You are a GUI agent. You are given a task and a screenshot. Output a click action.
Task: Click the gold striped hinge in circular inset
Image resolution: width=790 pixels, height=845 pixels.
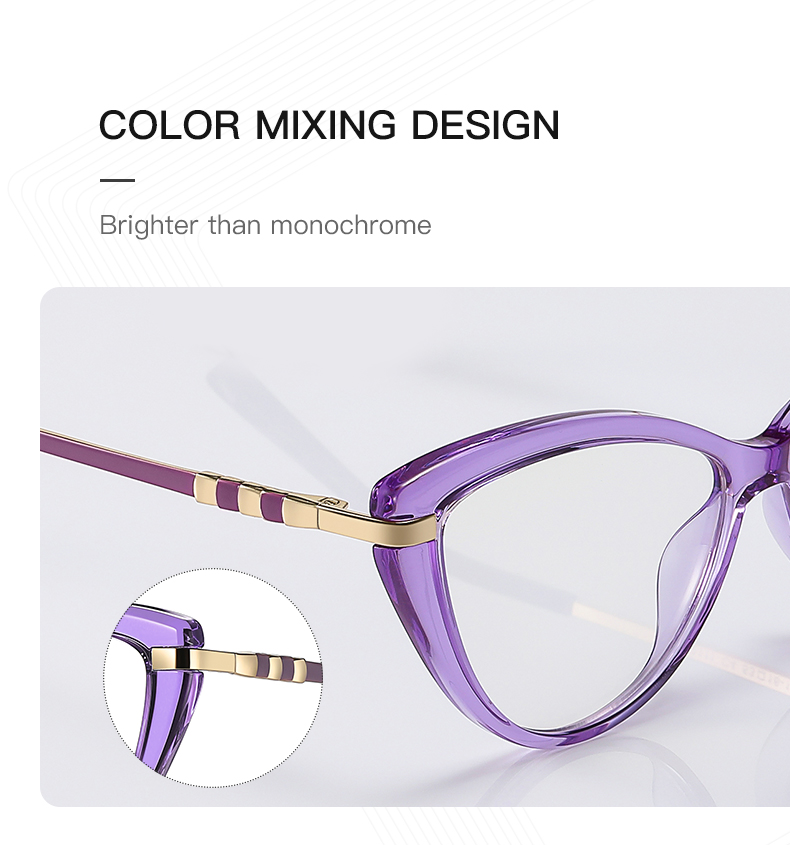(237, 663)
